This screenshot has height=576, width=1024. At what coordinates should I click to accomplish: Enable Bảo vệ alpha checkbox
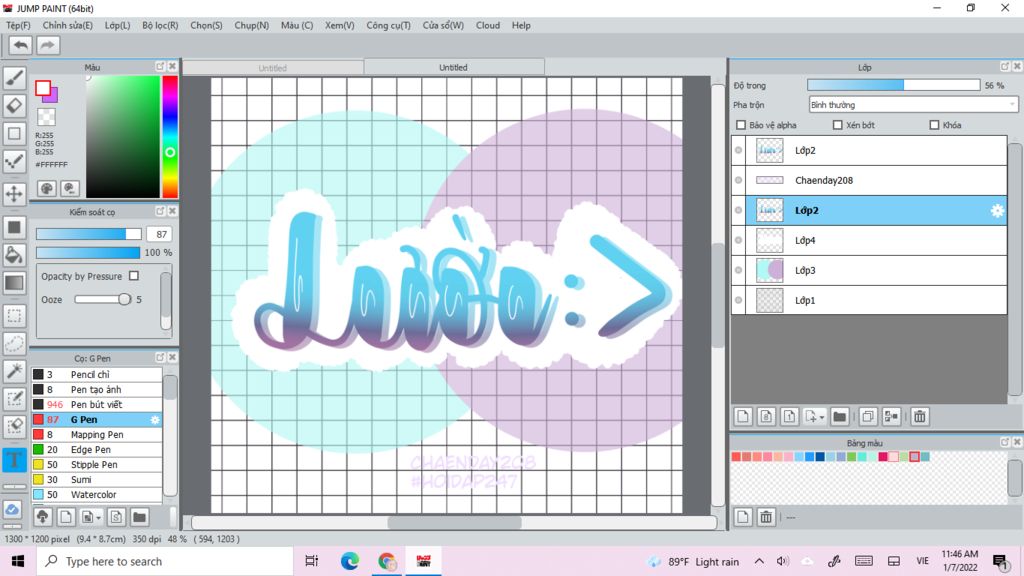tap(741, 125)
